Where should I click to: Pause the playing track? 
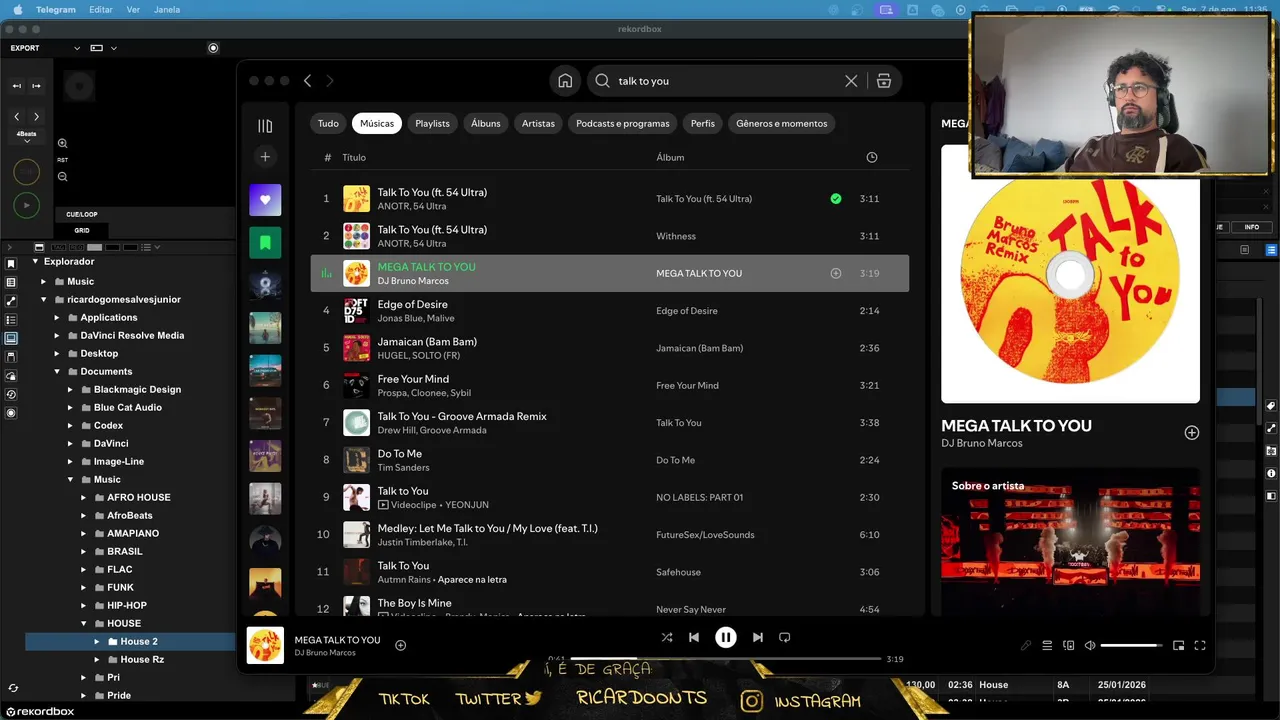pyautogui.click(x=726, y=637)
